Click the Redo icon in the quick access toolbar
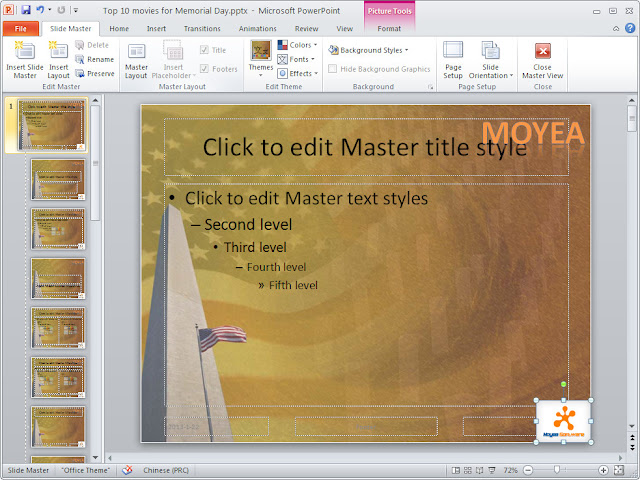The width and height of the screenshot is (640, 480). pos(61,10)
